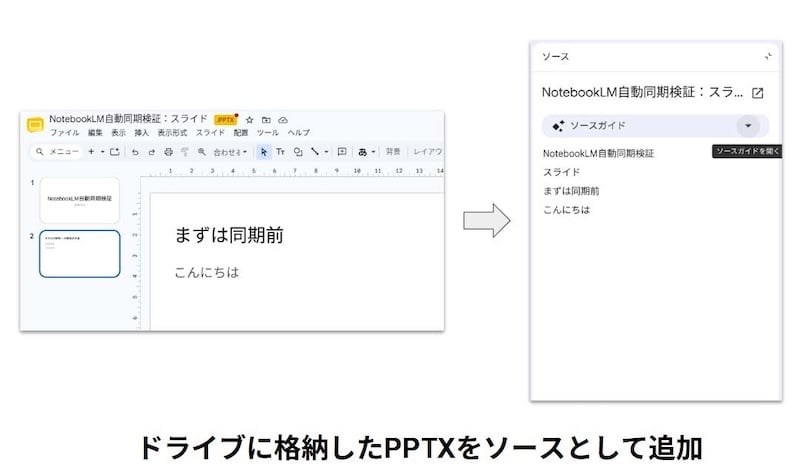Viewport: 804px width, 472px height.
Task: Select slide 2 thumbnail in filmstrip
Action: coord(79,254)
